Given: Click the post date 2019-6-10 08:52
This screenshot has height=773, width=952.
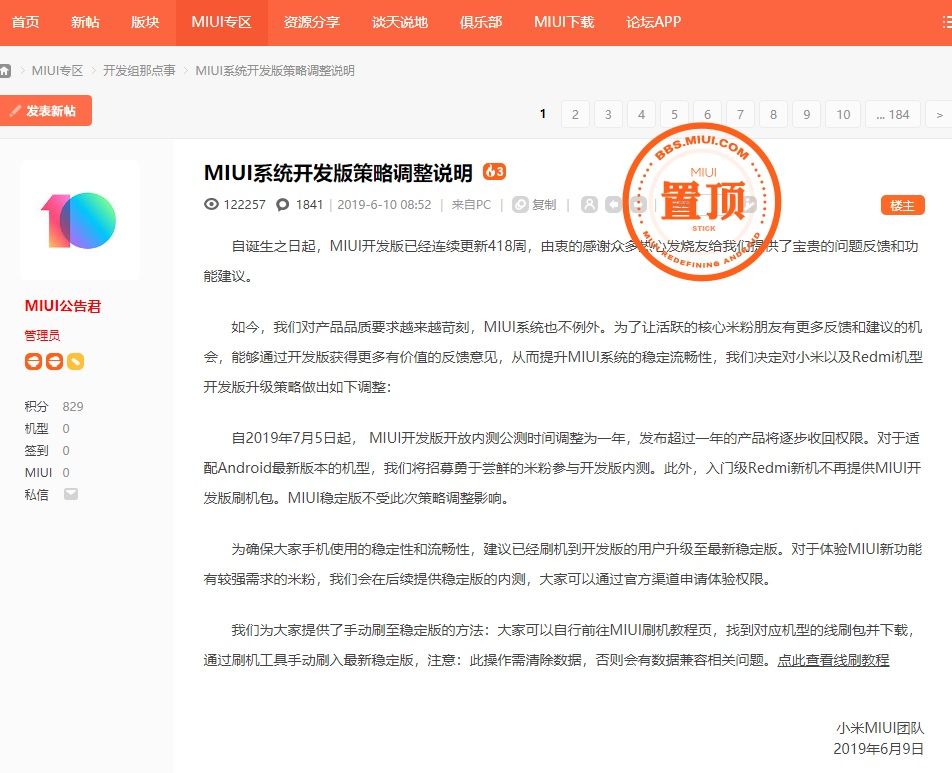Looking at the screenshot, I should [x=384, y=205].
